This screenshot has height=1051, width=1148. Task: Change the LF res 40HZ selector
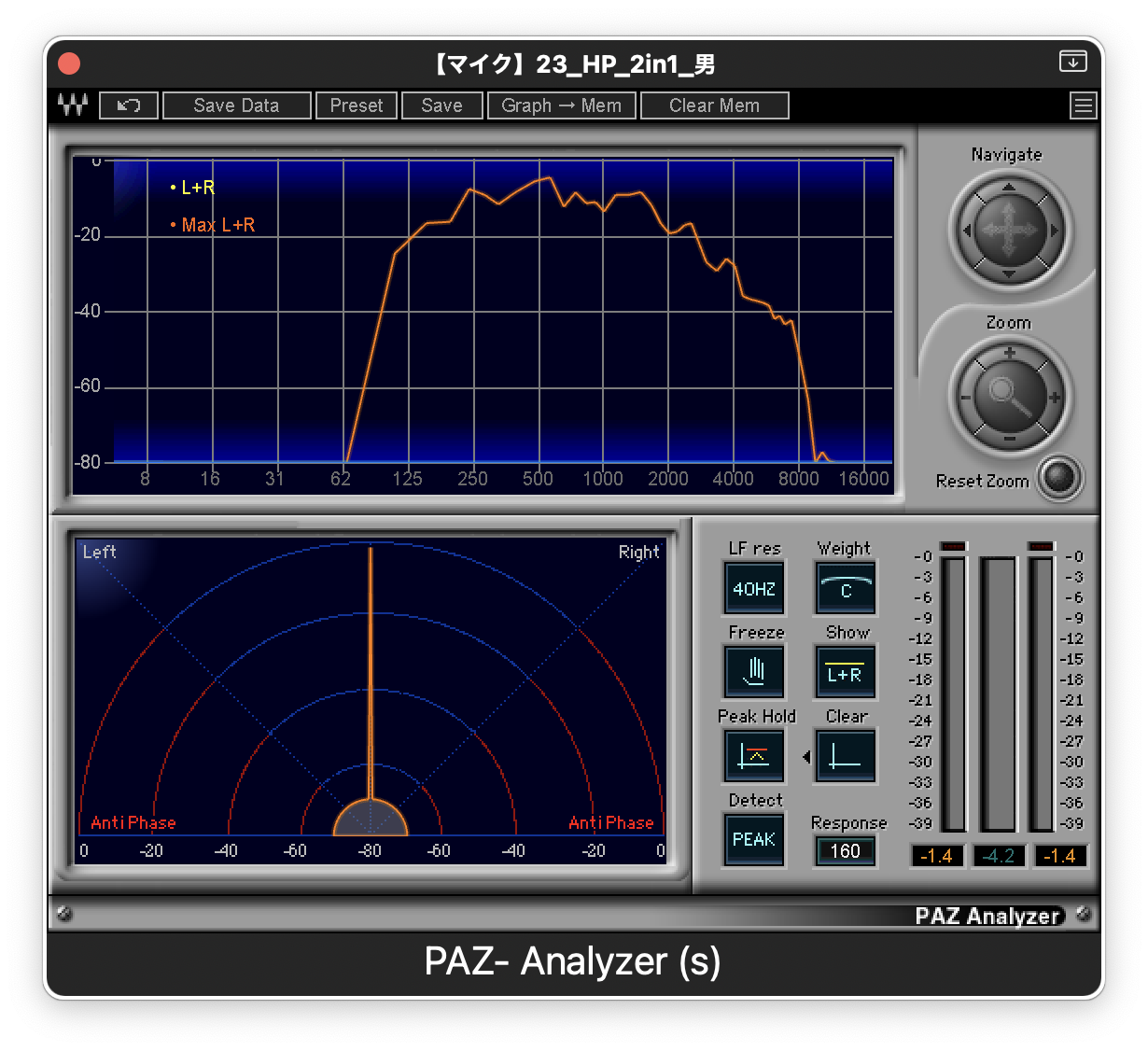(x=755, y=588)
